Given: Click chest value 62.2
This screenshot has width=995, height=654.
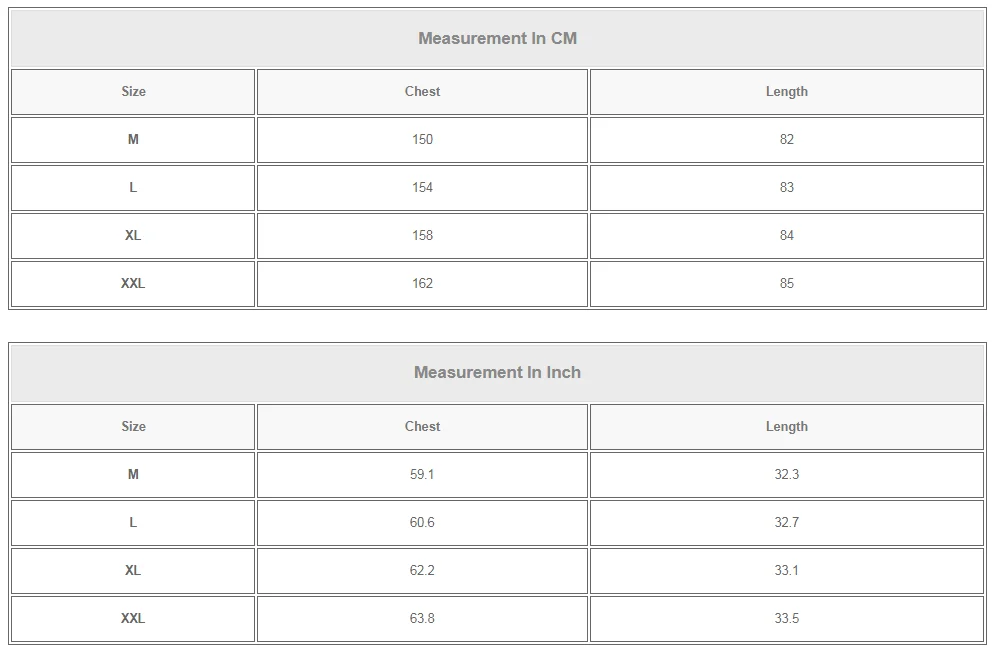Looking at the screenshot, I should pos(422,570).
